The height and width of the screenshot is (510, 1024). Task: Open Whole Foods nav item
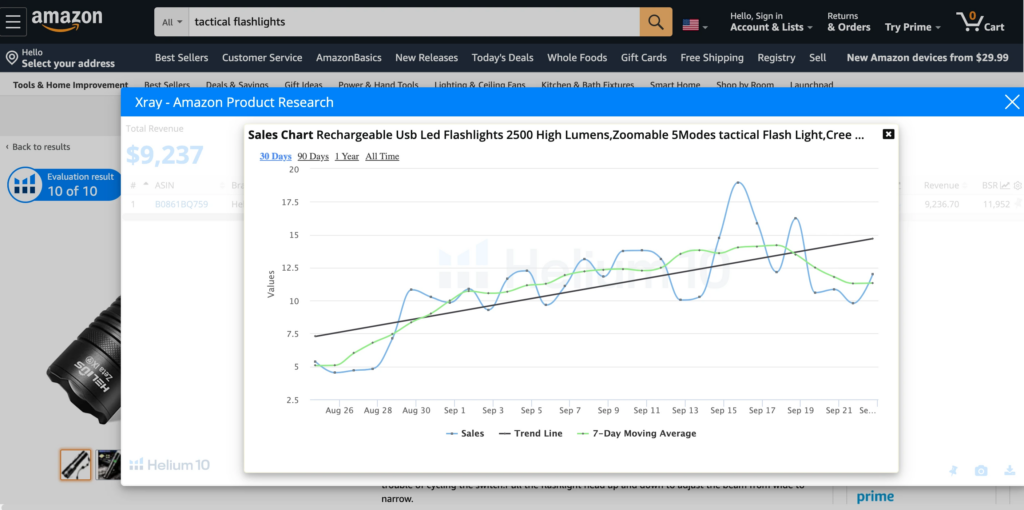[577, 57]
